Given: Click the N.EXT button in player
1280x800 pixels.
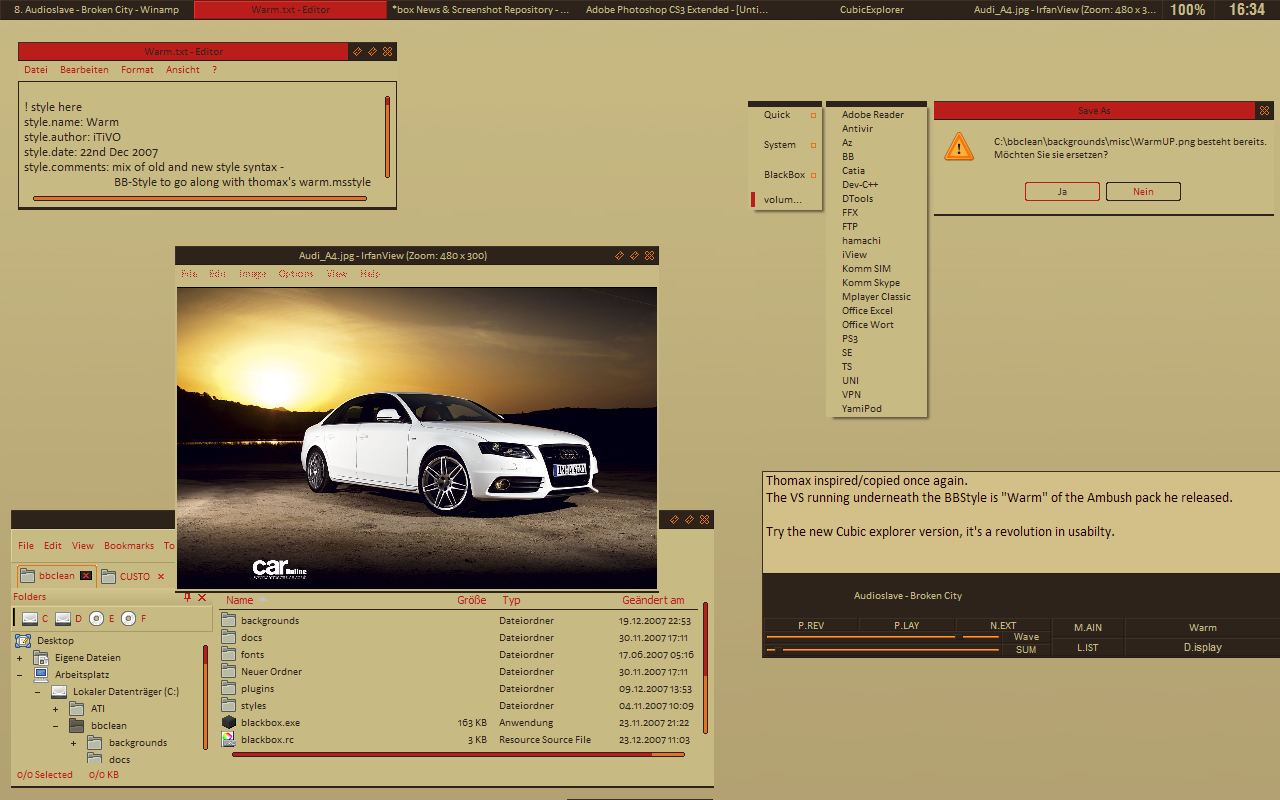Looking at the screenshot, I should pyautogui.click(x=1003, y=626).
